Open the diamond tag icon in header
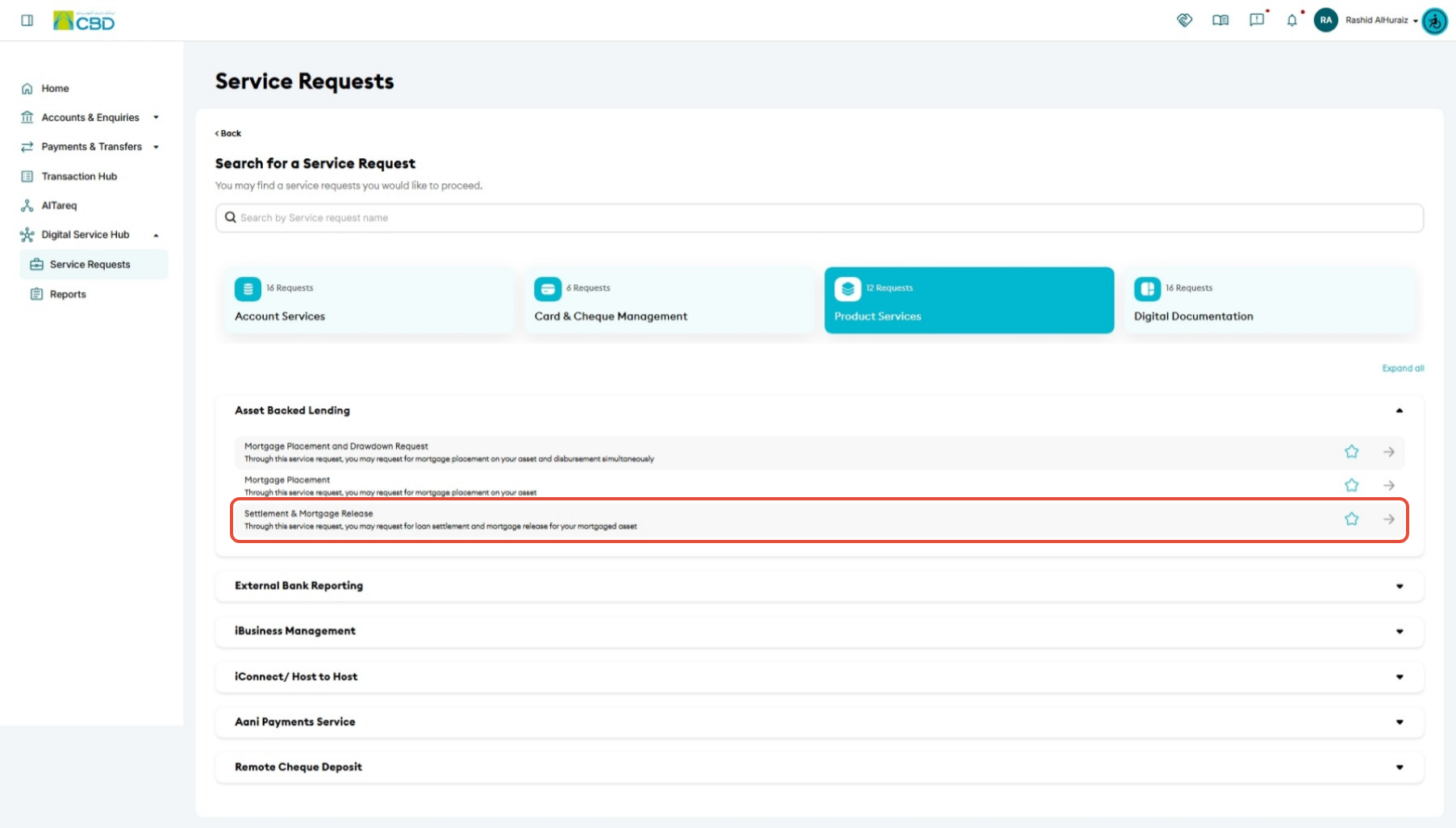Image resolution: width=1456 pixels, height=828 pixels. (1184, 20)
